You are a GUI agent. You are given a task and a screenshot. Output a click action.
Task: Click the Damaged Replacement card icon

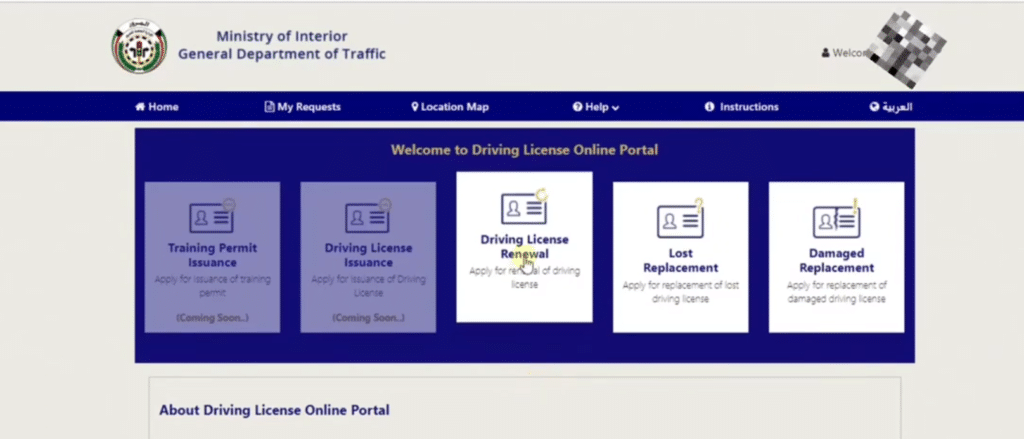tap(837, 220)
